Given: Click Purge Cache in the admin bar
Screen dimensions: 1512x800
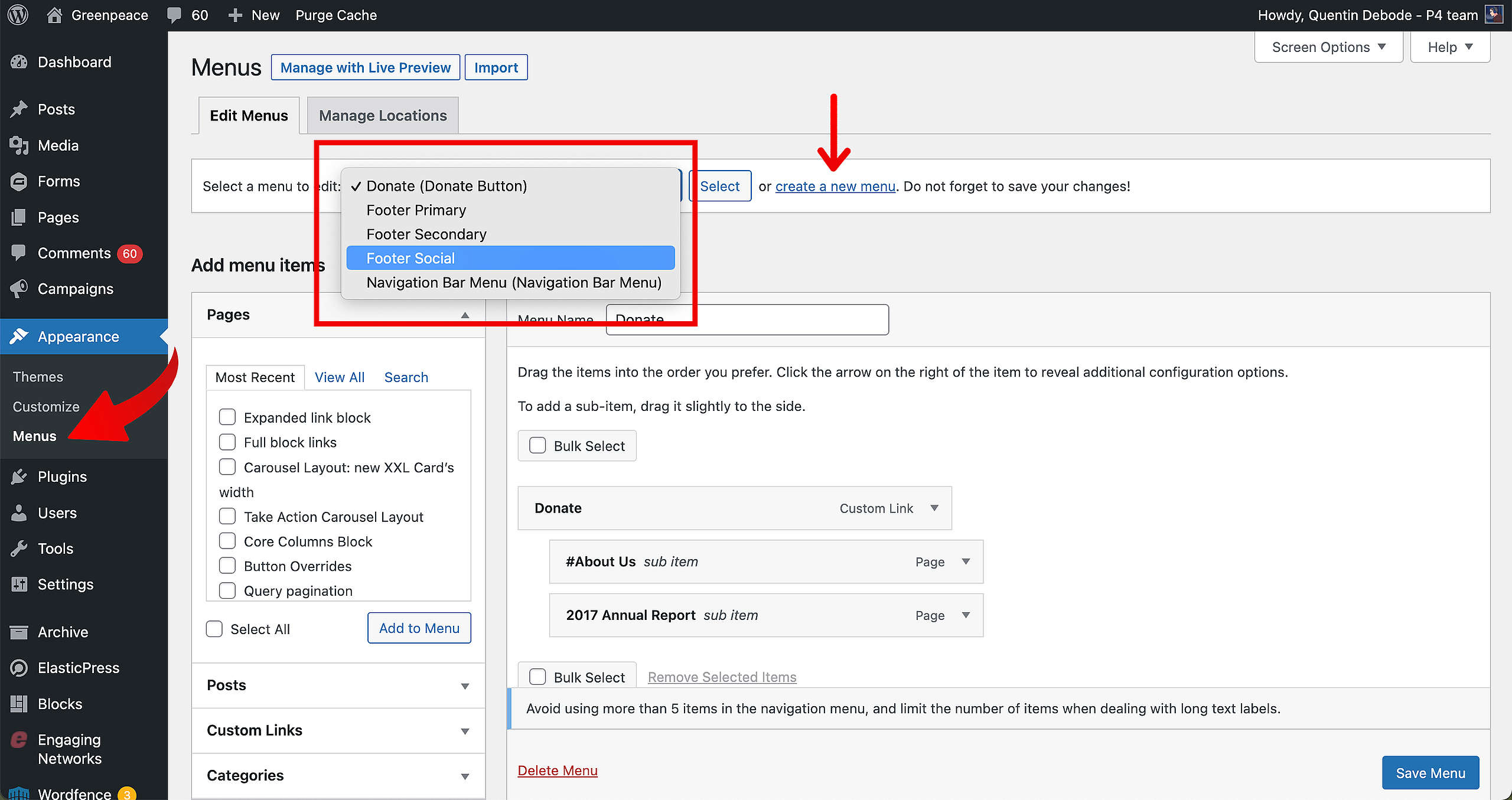Looking at the screenshot, I should pyautogui.click(x=336, y=15).
